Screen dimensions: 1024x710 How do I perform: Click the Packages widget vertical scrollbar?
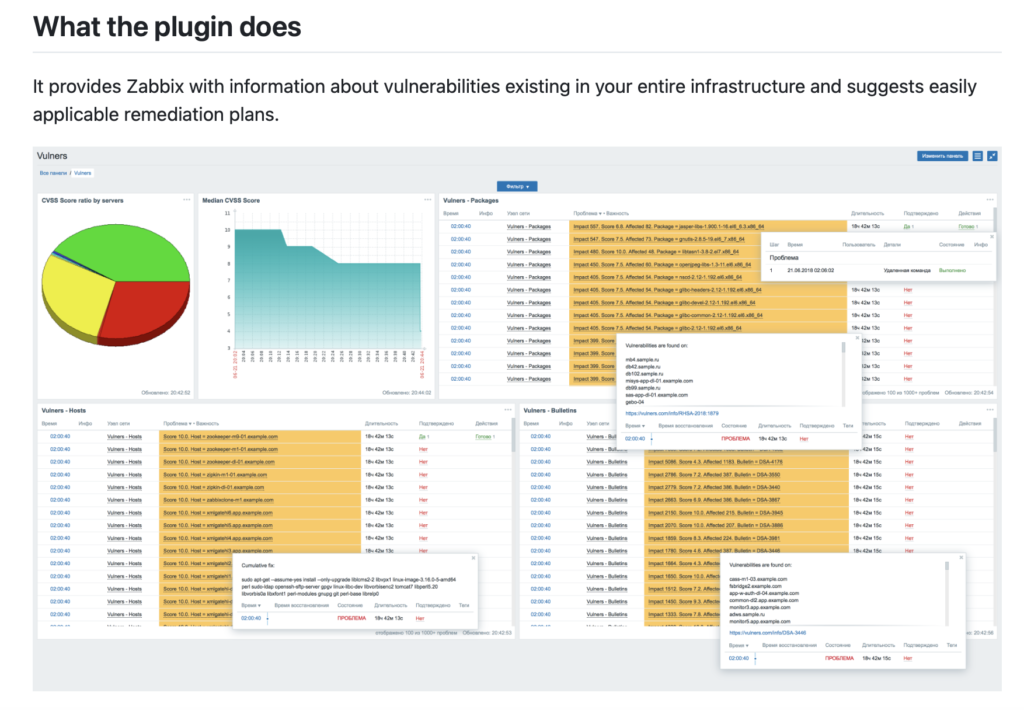995,219
